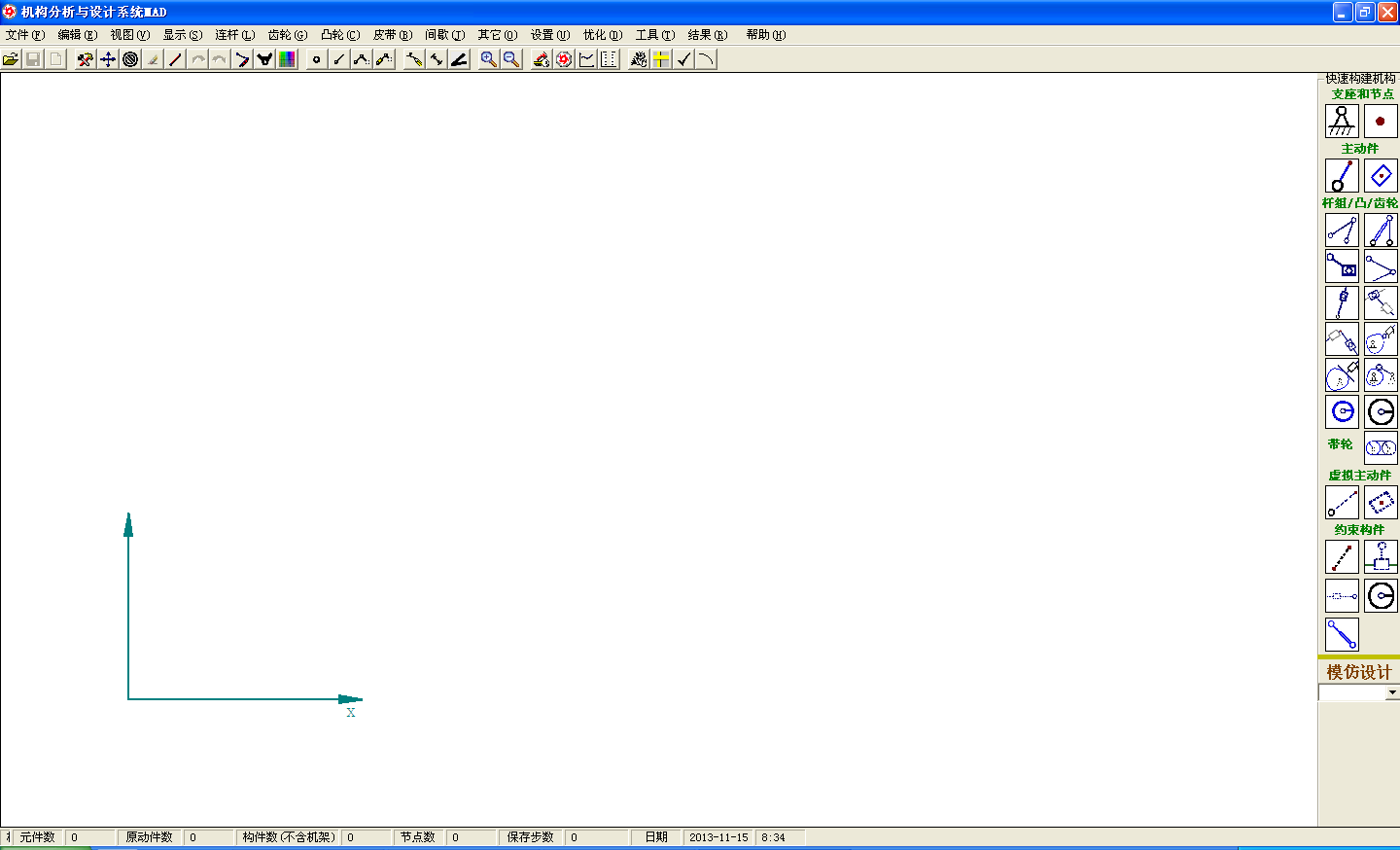Click the 构件数(不含机架) status label
Viewport: 1400px width, 850px height.
289,837
